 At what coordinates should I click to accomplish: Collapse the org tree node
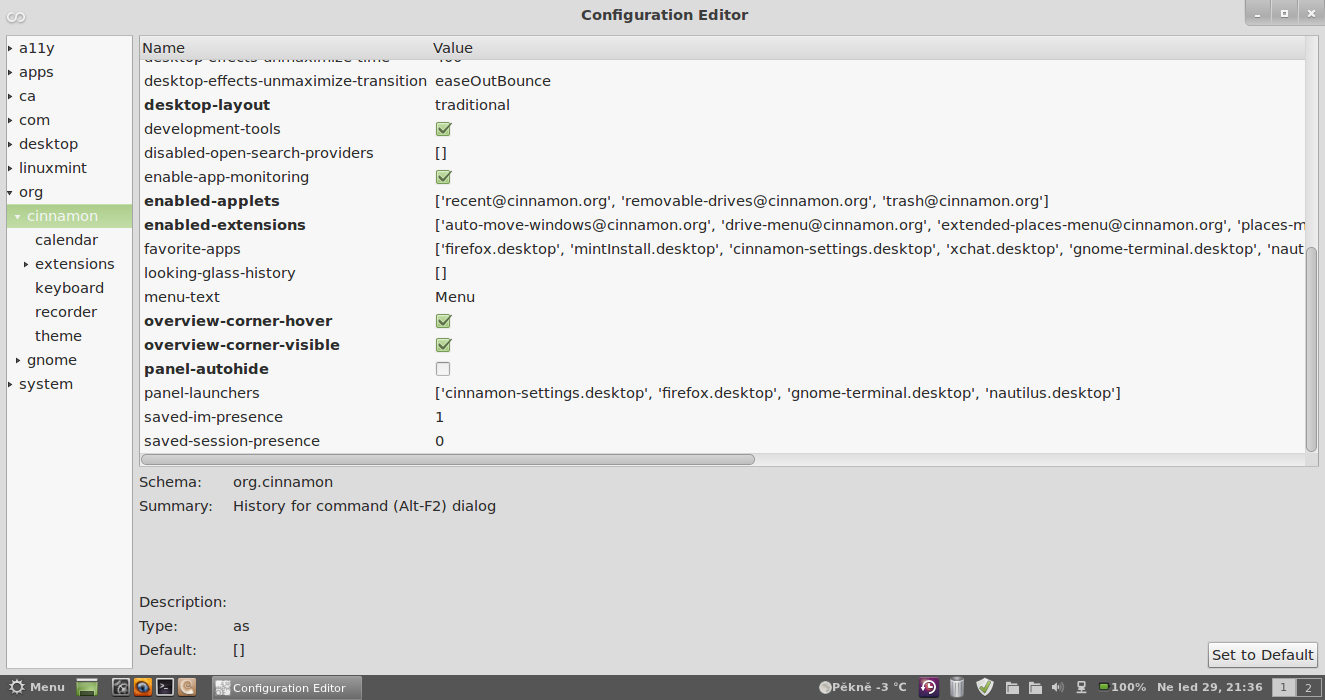point(10,192)
